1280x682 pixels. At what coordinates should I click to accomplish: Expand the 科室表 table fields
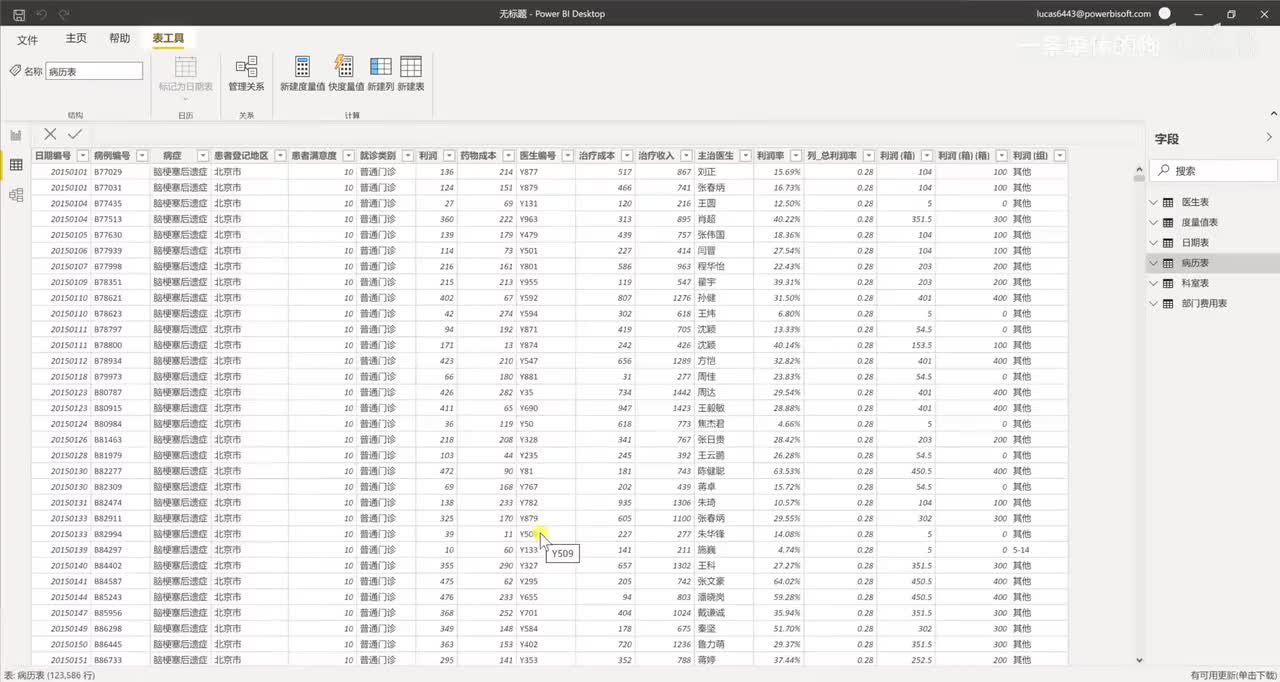coord(1152,283)
